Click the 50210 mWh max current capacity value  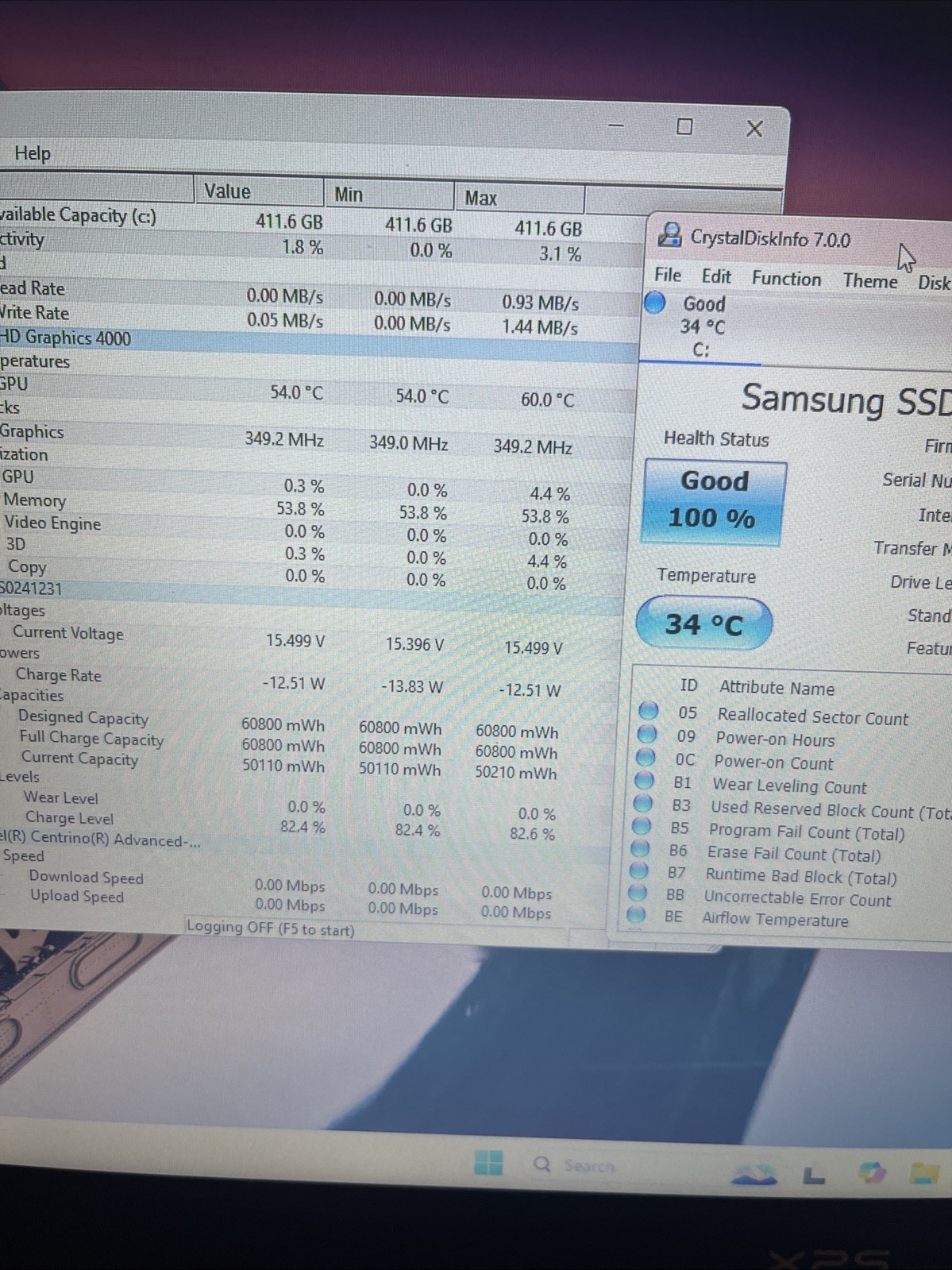tap(515, 772)
